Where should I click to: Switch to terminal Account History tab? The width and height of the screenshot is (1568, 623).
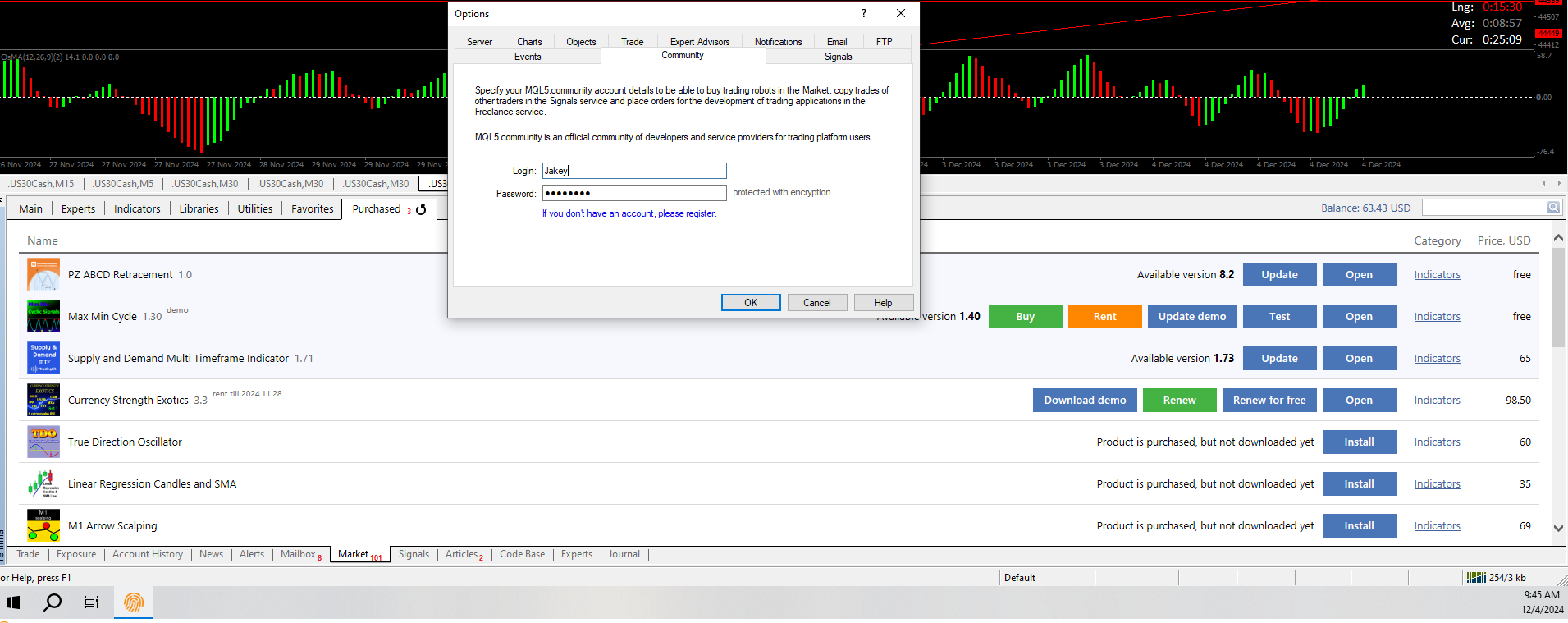(148, 554)
